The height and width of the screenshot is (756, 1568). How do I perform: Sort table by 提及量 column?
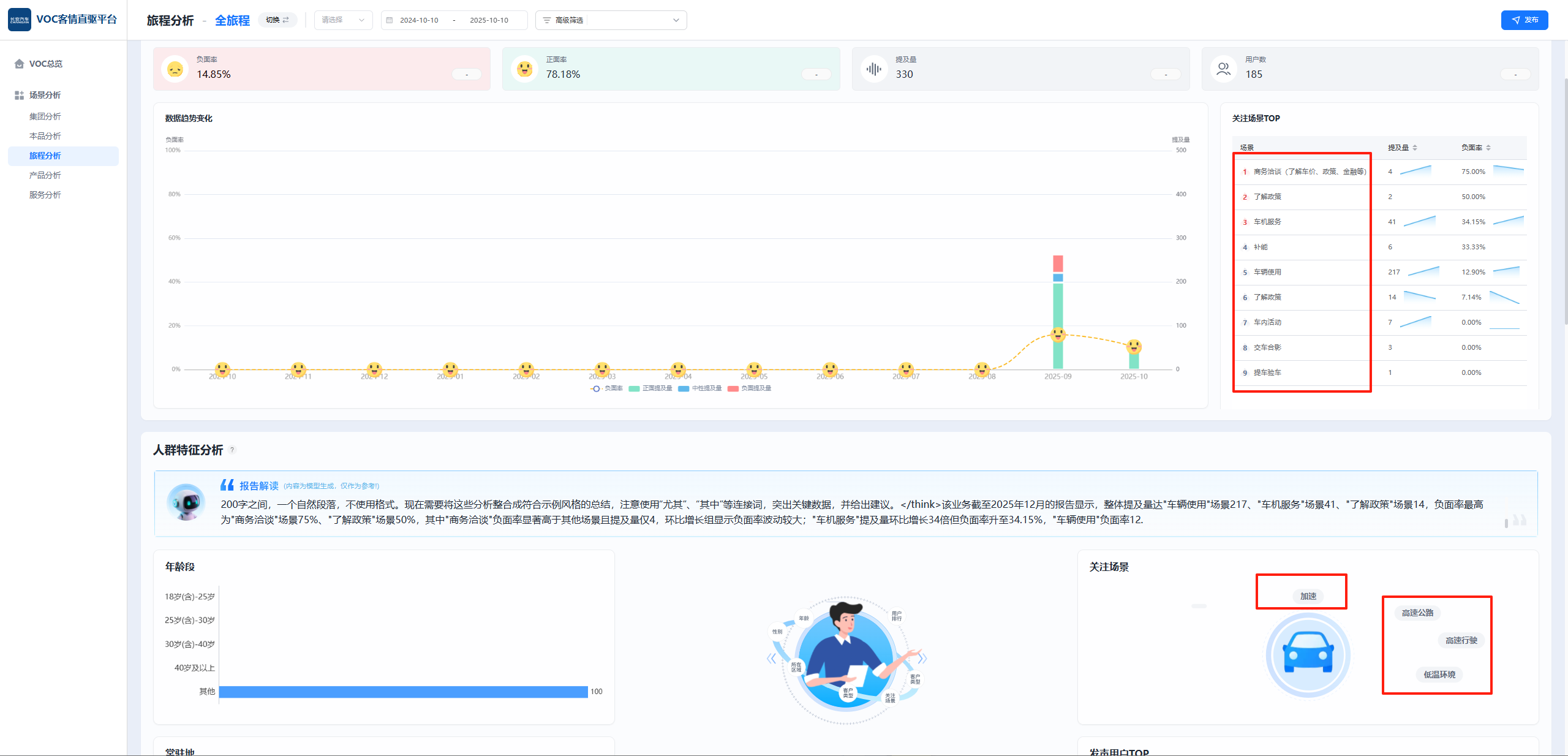(1403, 148)
